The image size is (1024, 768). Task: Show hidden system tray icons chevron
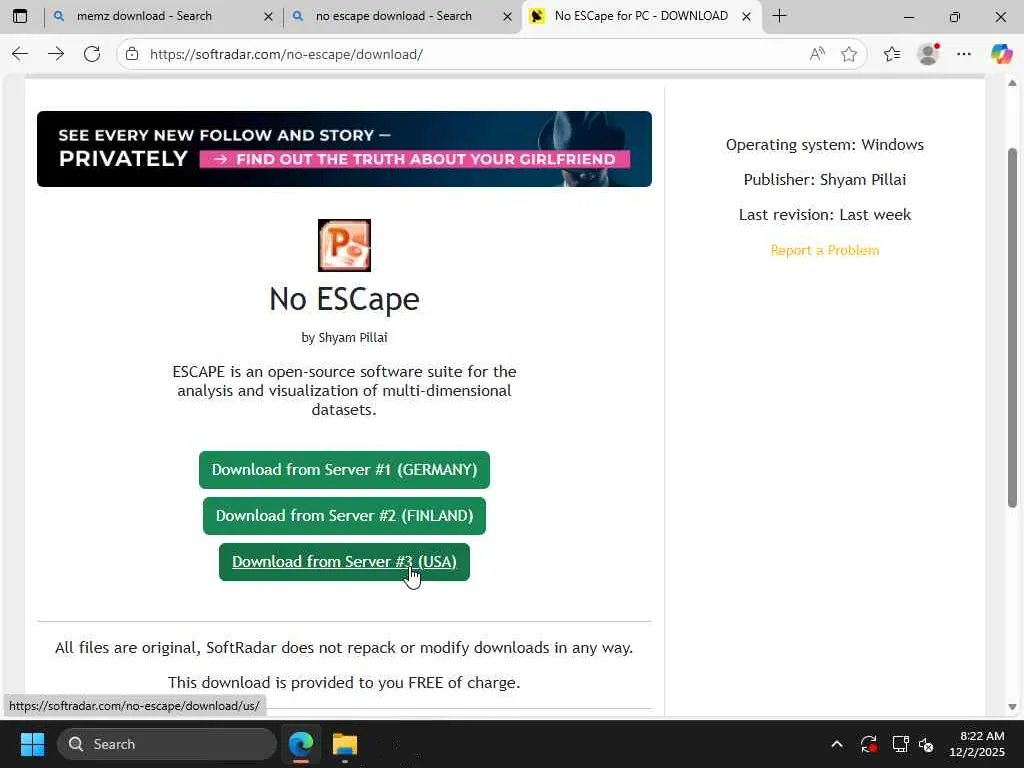click(x=837, y=744)
